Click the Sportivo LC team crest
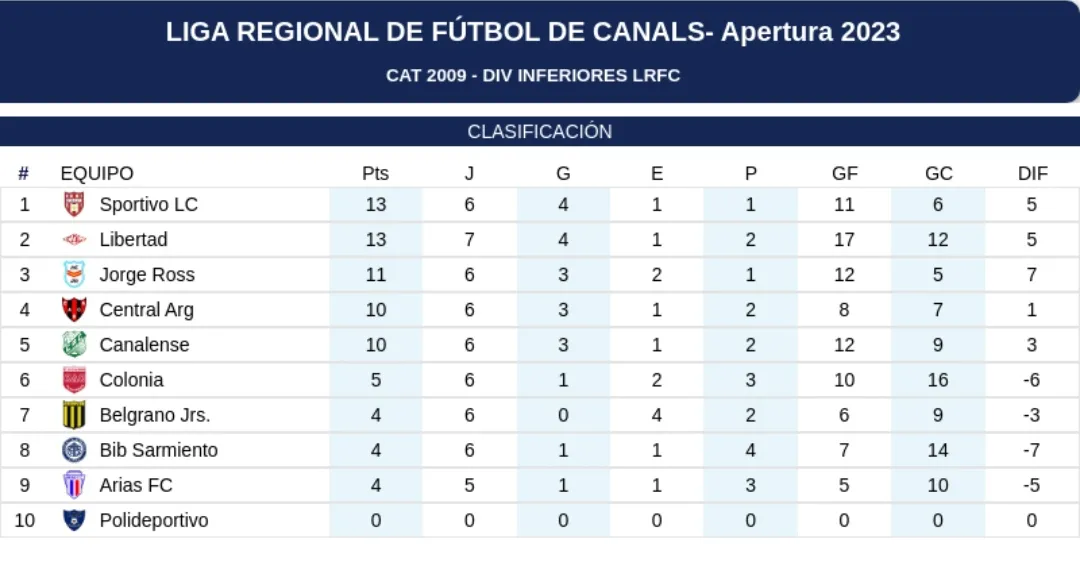 [x=74, y=205]
